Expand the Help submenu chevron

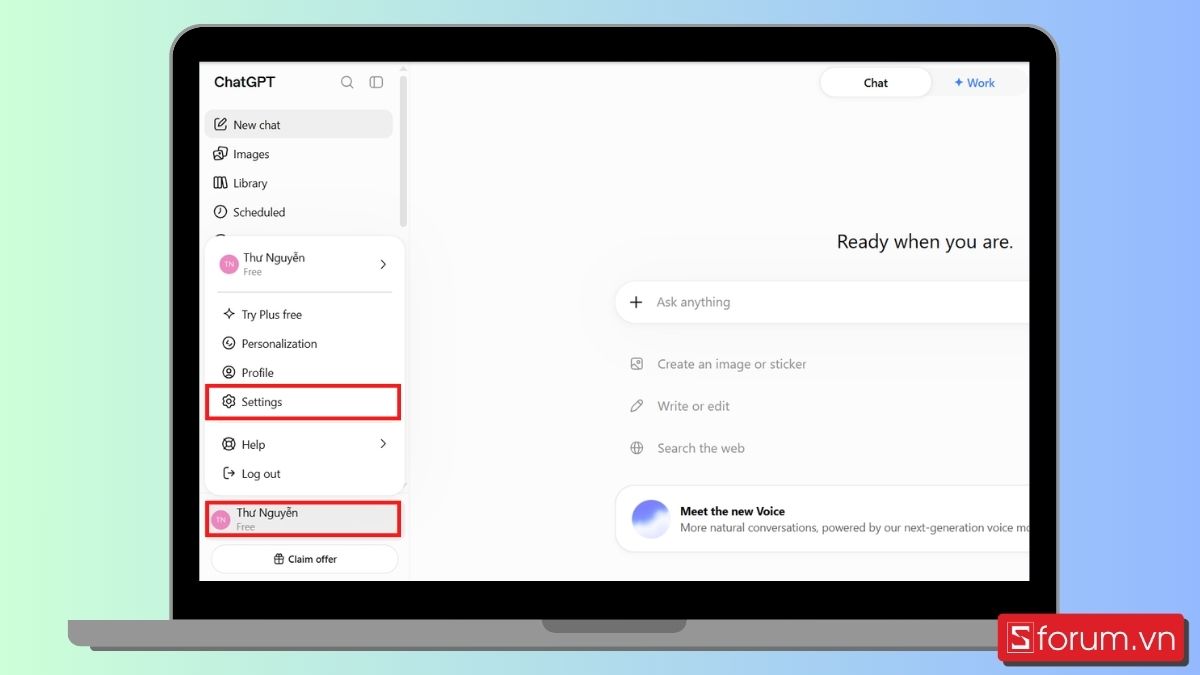click(383, 444)
